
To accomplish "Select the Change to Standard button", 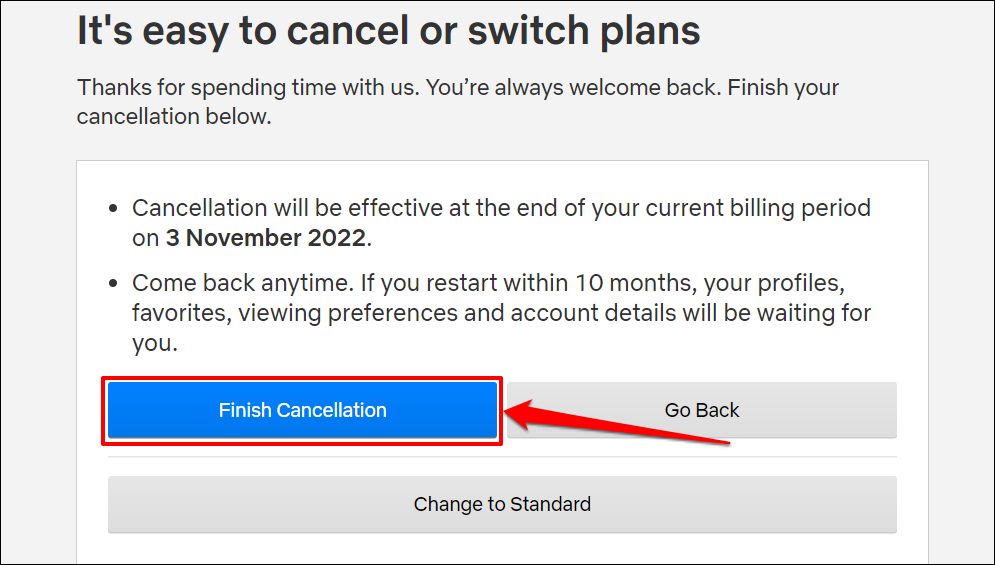I will coord(502,504).
